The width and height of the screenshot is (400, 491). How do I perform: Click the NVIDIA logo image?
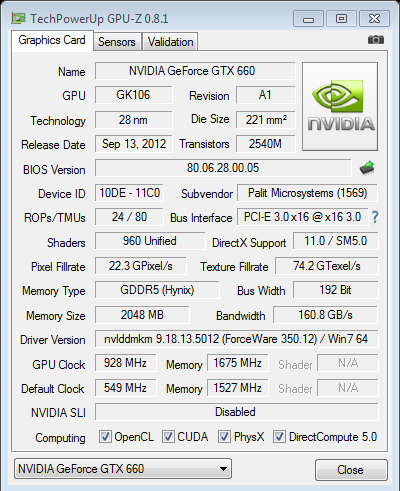pyautogui.click(x=340, y=106)
